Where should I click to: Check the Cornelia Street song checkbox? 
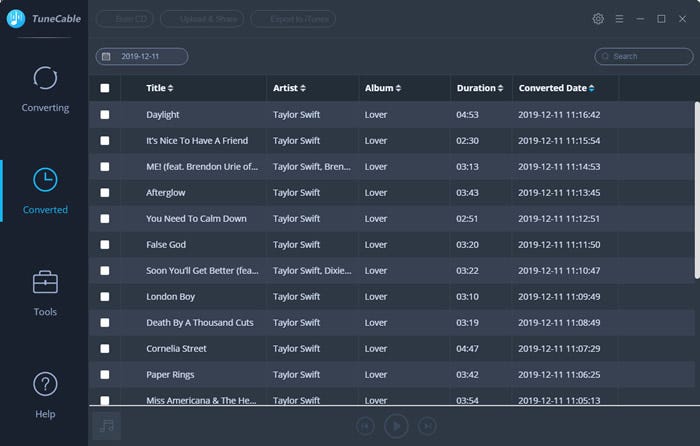tap(105, 349)
